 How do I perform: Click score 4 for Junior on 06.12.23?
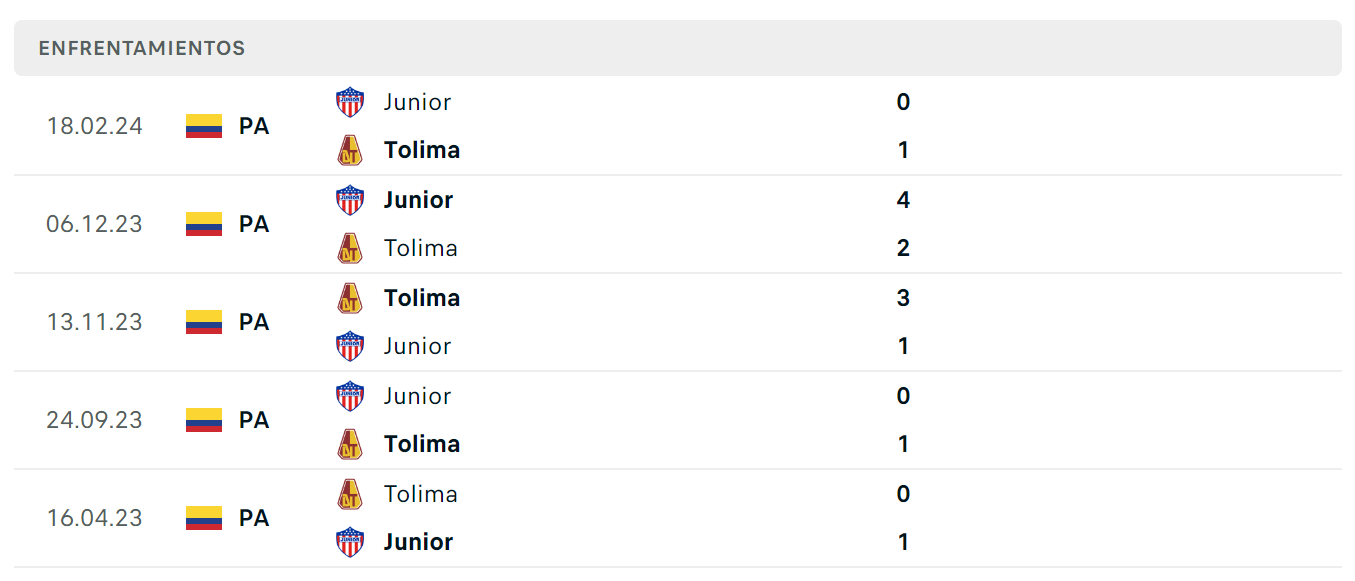[x=903, y=200]
